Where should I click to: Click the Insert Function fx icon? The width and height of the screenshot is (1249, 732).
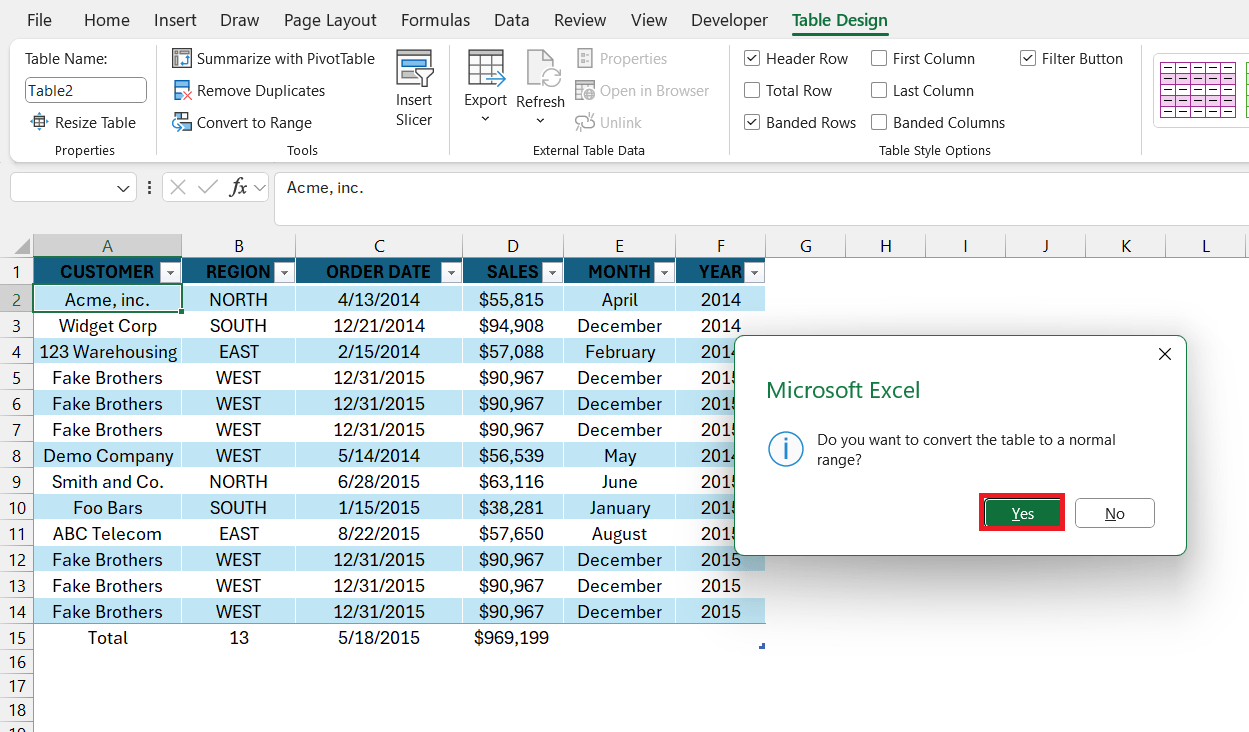[238, 187]
